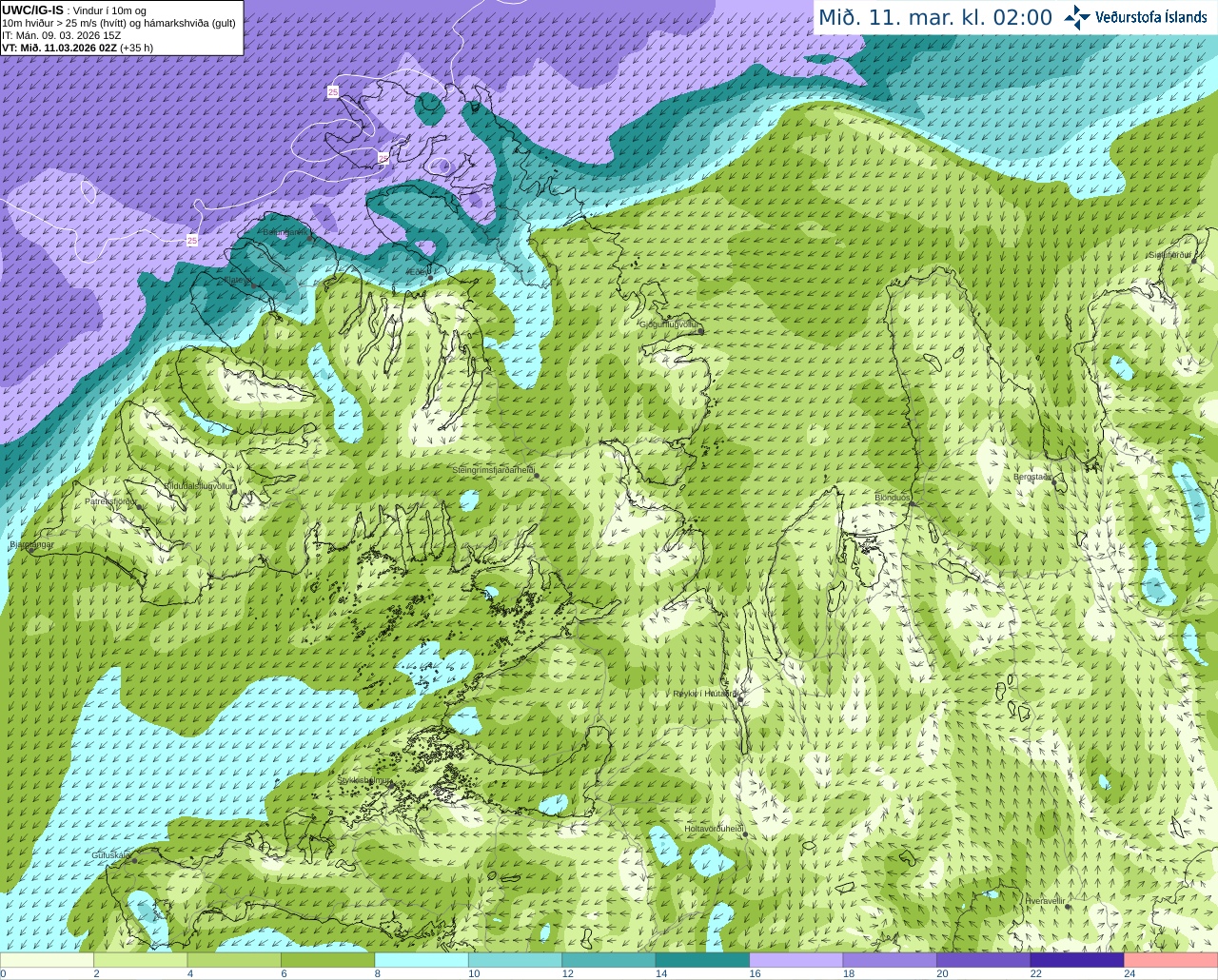Viewport: 1218px width, 980px height.
Task: Click the UWC/IG-IS model title line
Action: 74,10
